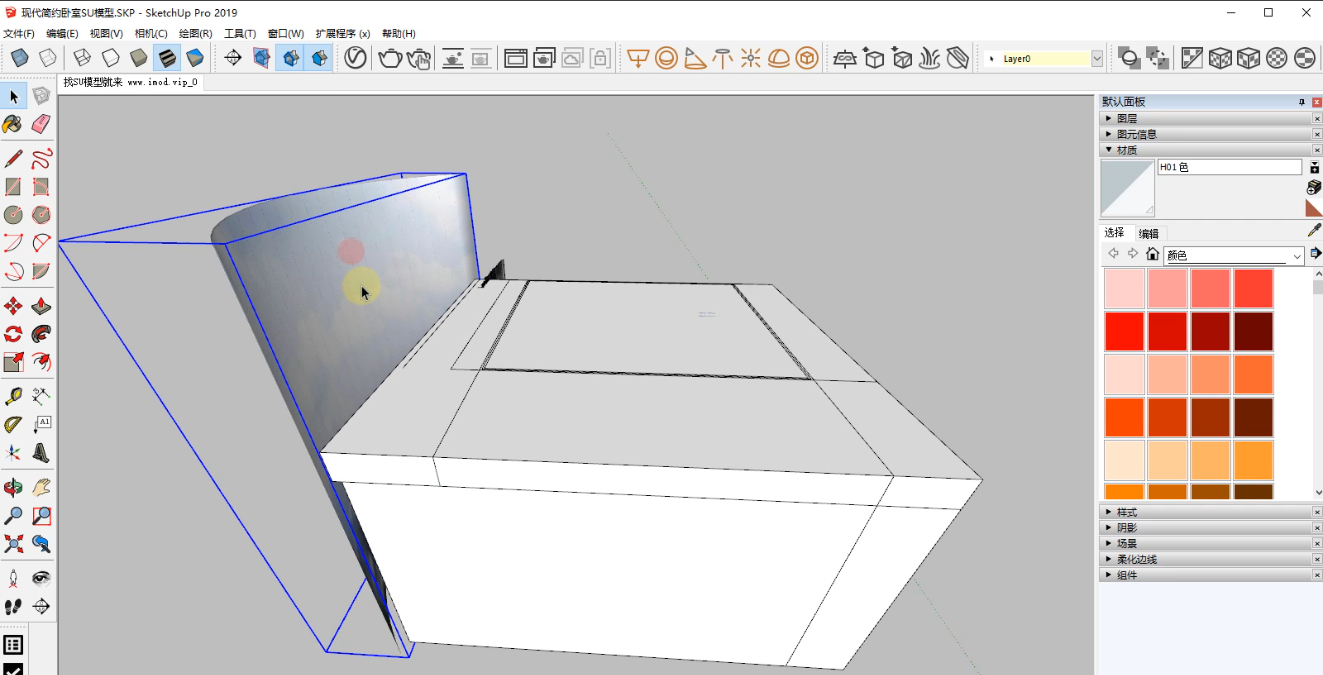Pick the bright red color swatch
Image resolution: width=1323 pixels, height=675 pixels.
point(1124,332)
